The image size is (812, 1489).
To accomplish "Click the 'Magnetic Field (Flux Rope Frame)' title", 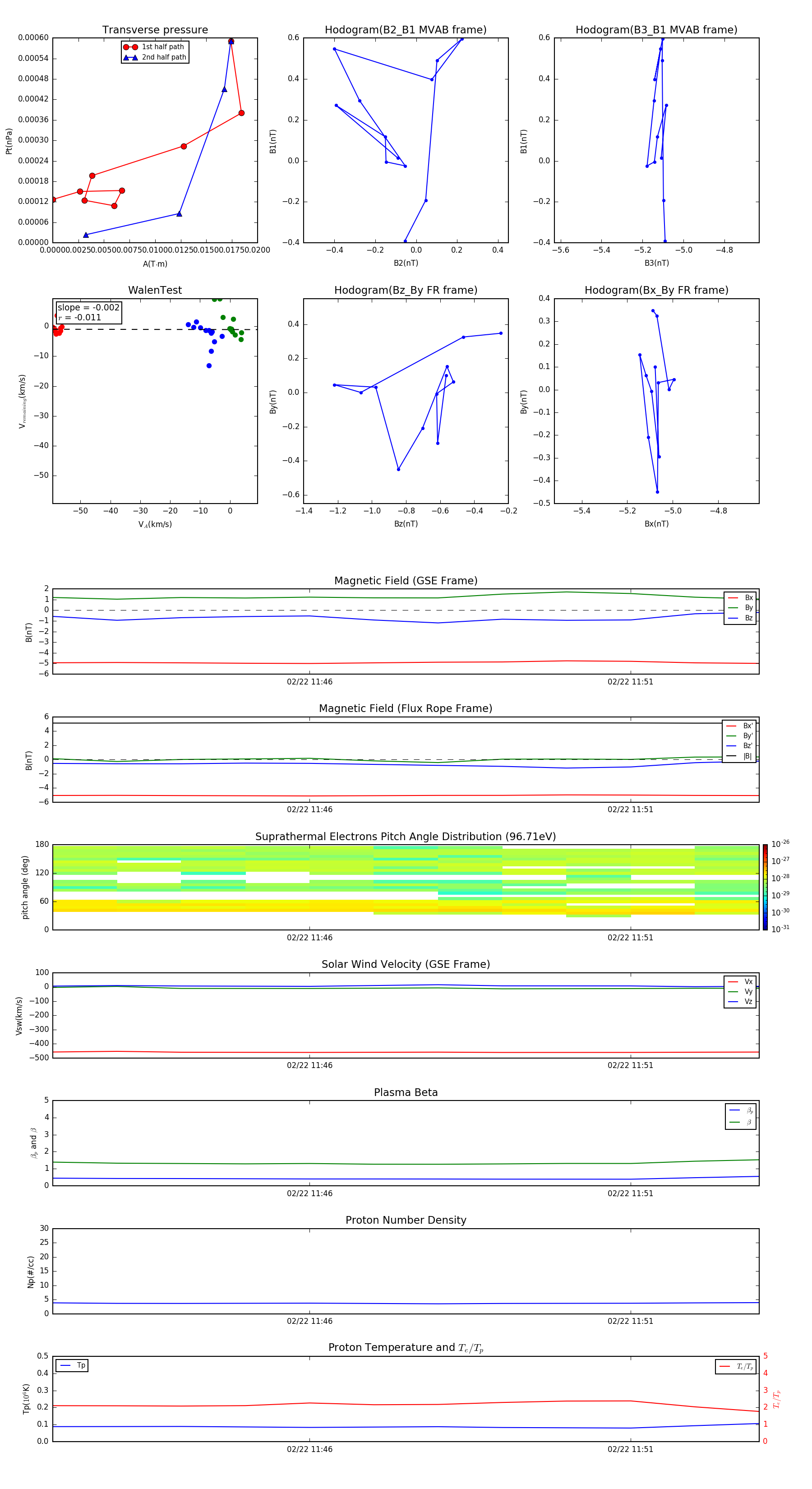I will pos(406,709).
